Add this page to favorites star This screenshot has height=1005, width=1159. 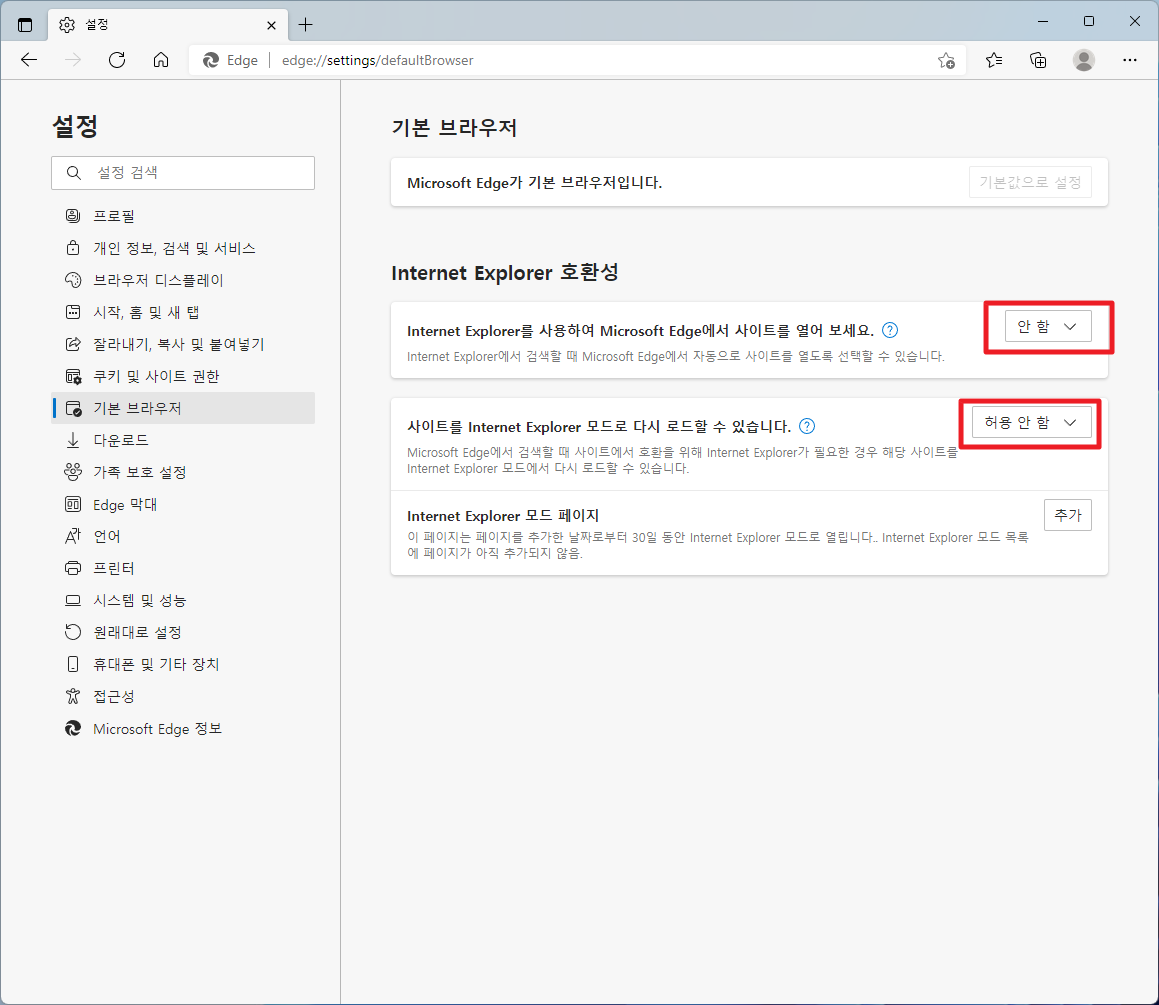click(946, 61)
